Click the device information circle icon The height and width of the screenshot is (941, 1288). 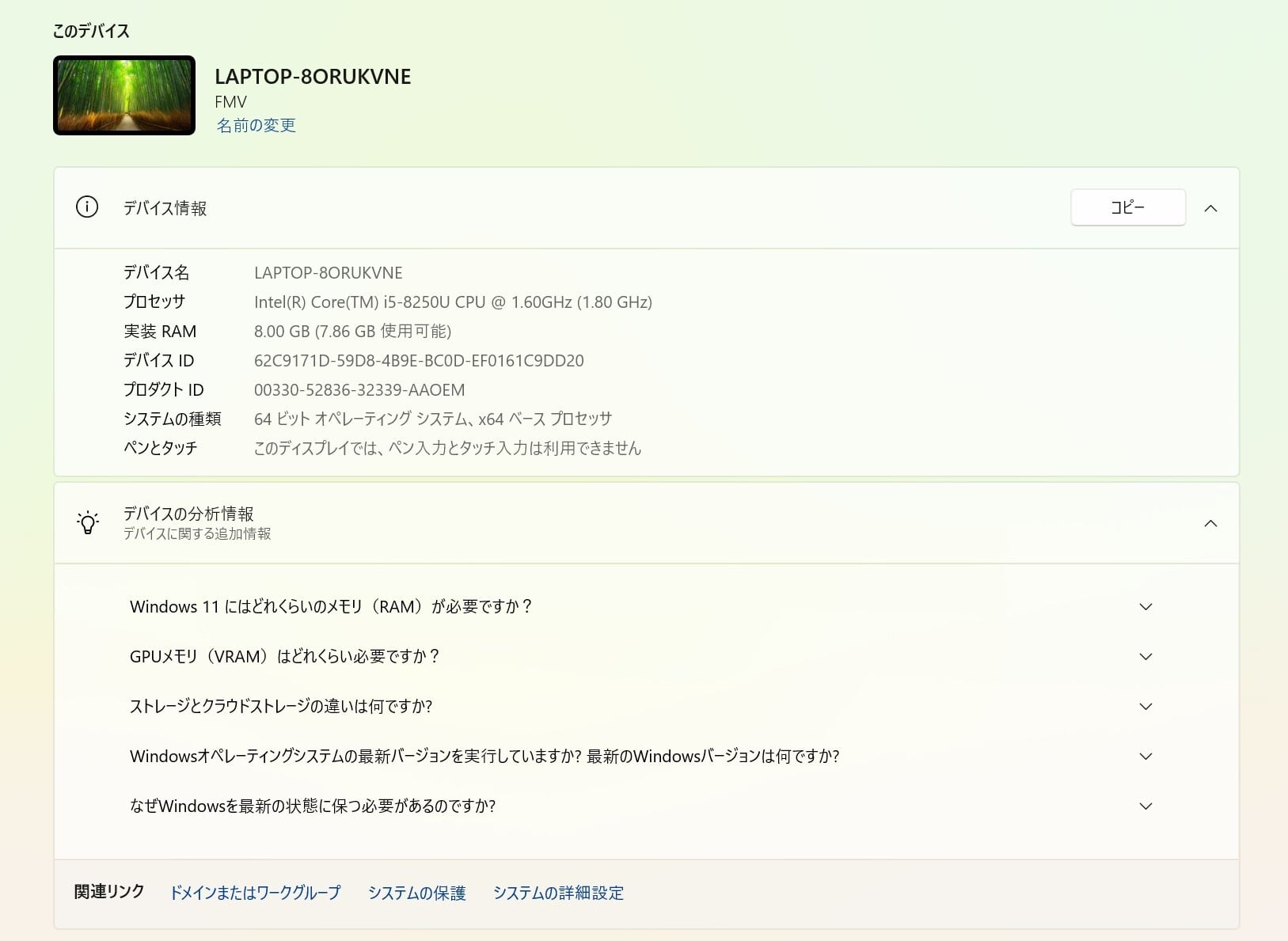[x=87, y=207]
